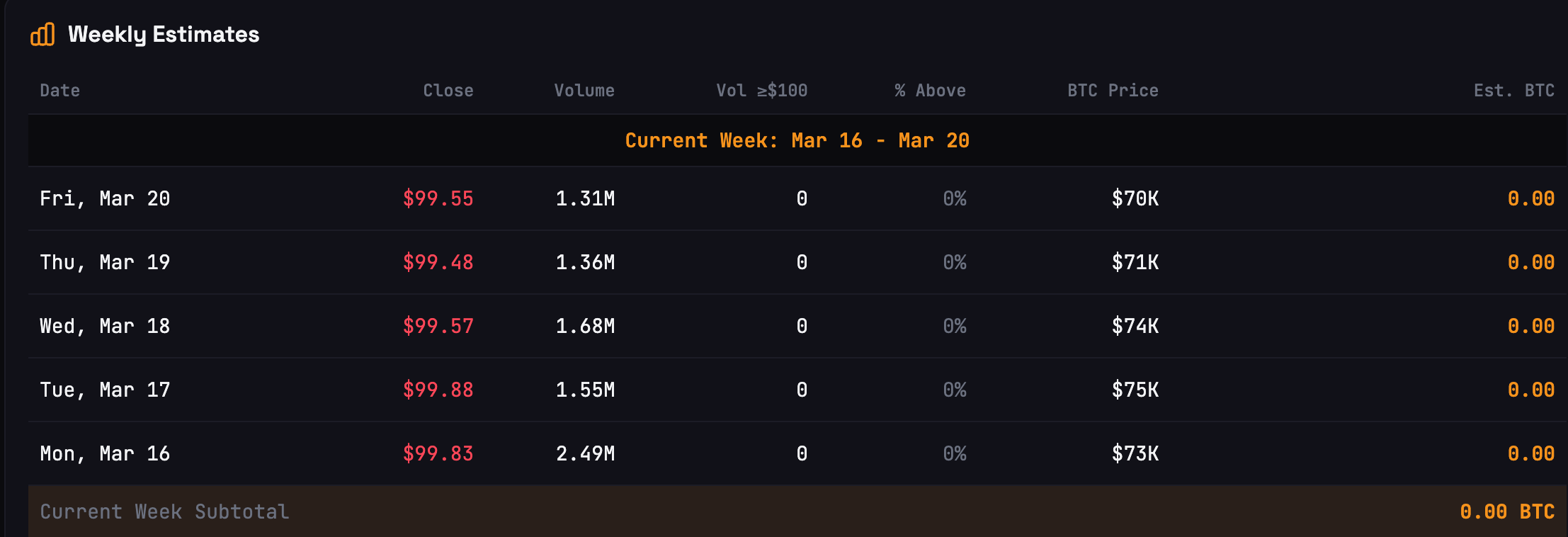Sort by the BTC Price column header

(x=1113, y=90)
